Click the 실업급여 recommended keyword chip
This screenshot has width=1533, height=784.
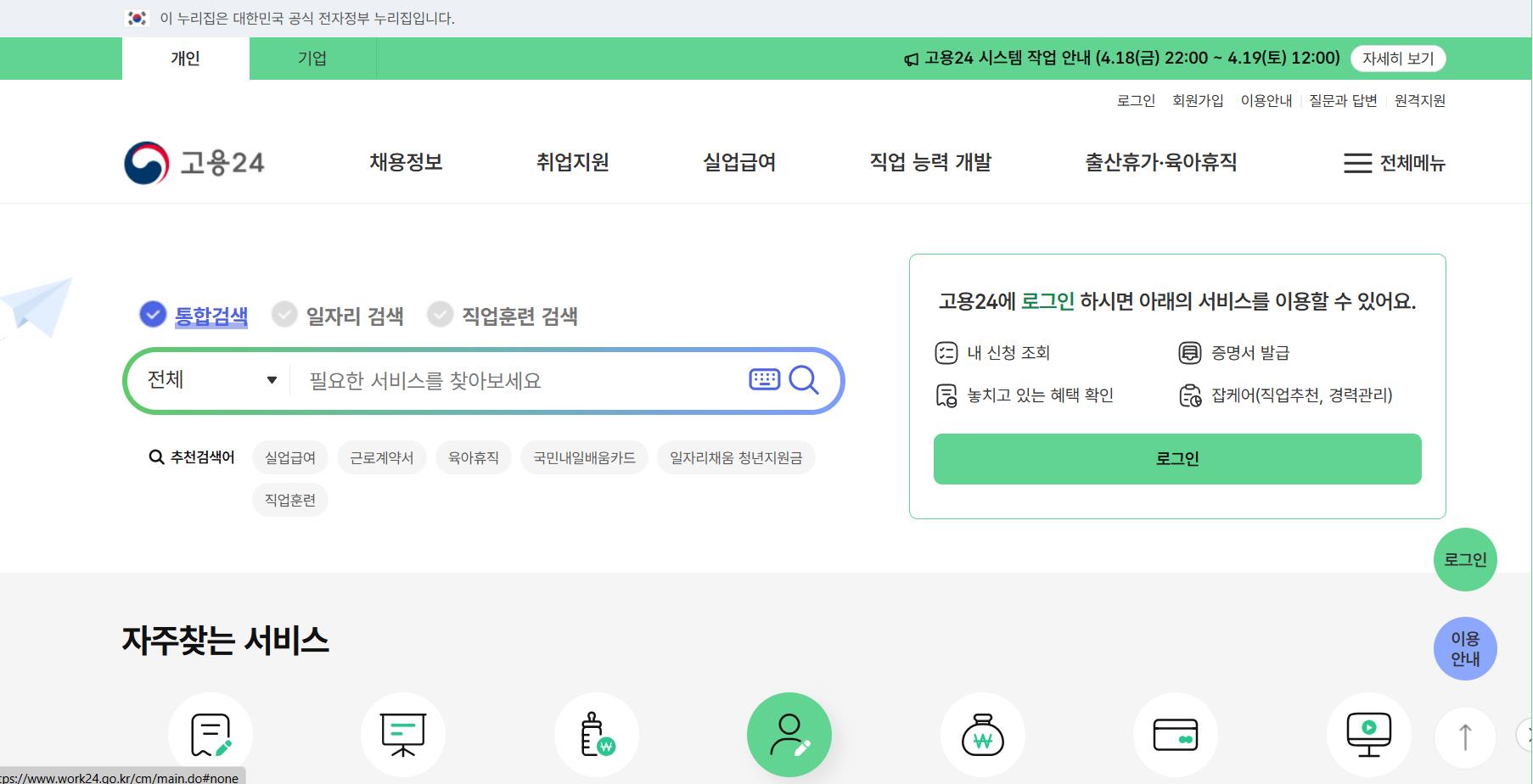click(x=290, y=457)
